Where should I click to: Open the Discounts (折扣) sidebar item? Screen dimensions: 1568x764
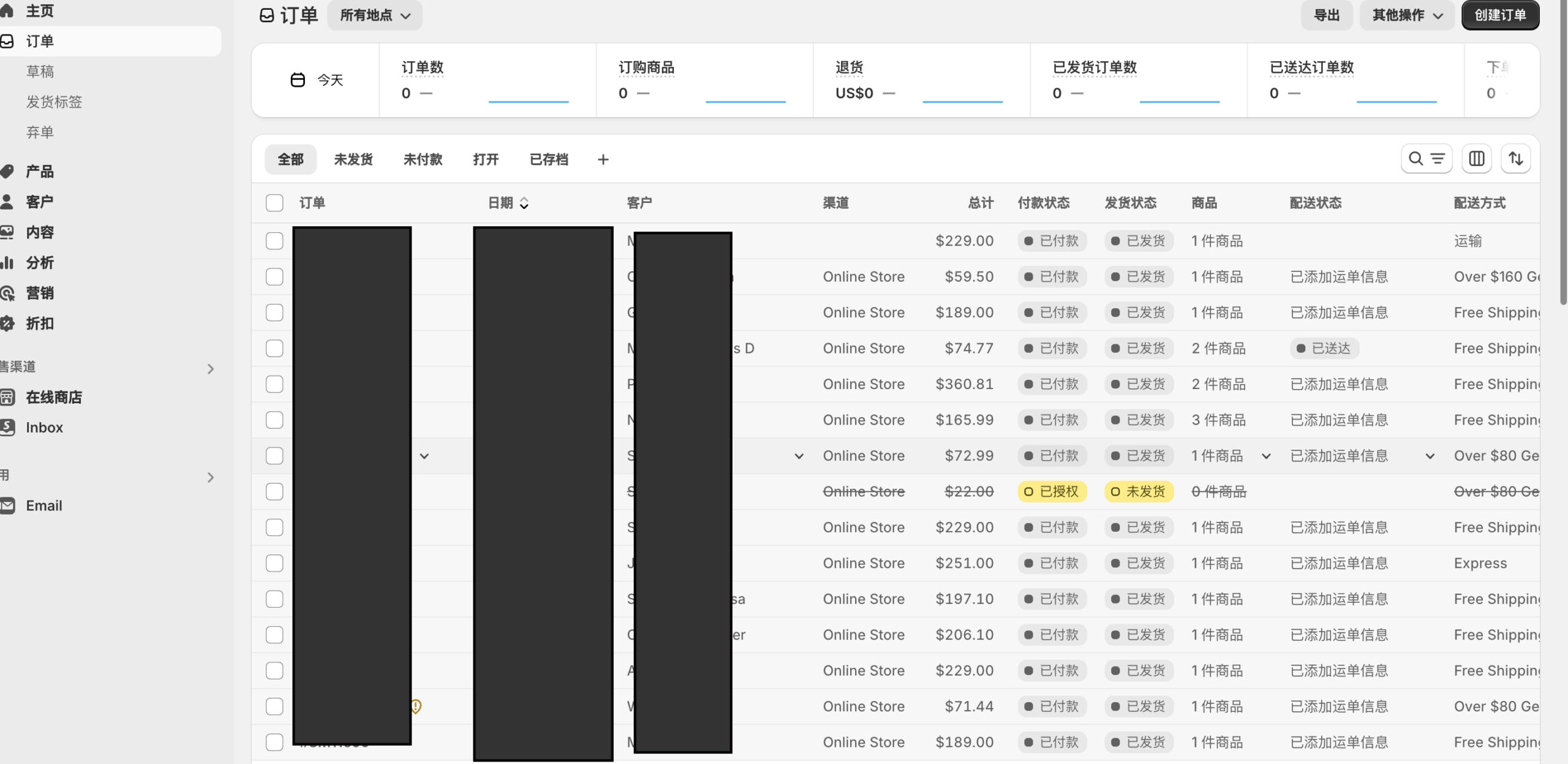click(x=39, y=323)
